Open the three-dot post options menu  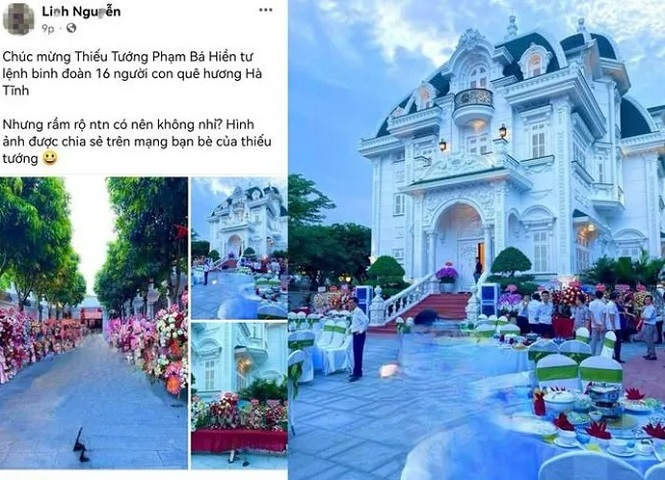point(265,10)
